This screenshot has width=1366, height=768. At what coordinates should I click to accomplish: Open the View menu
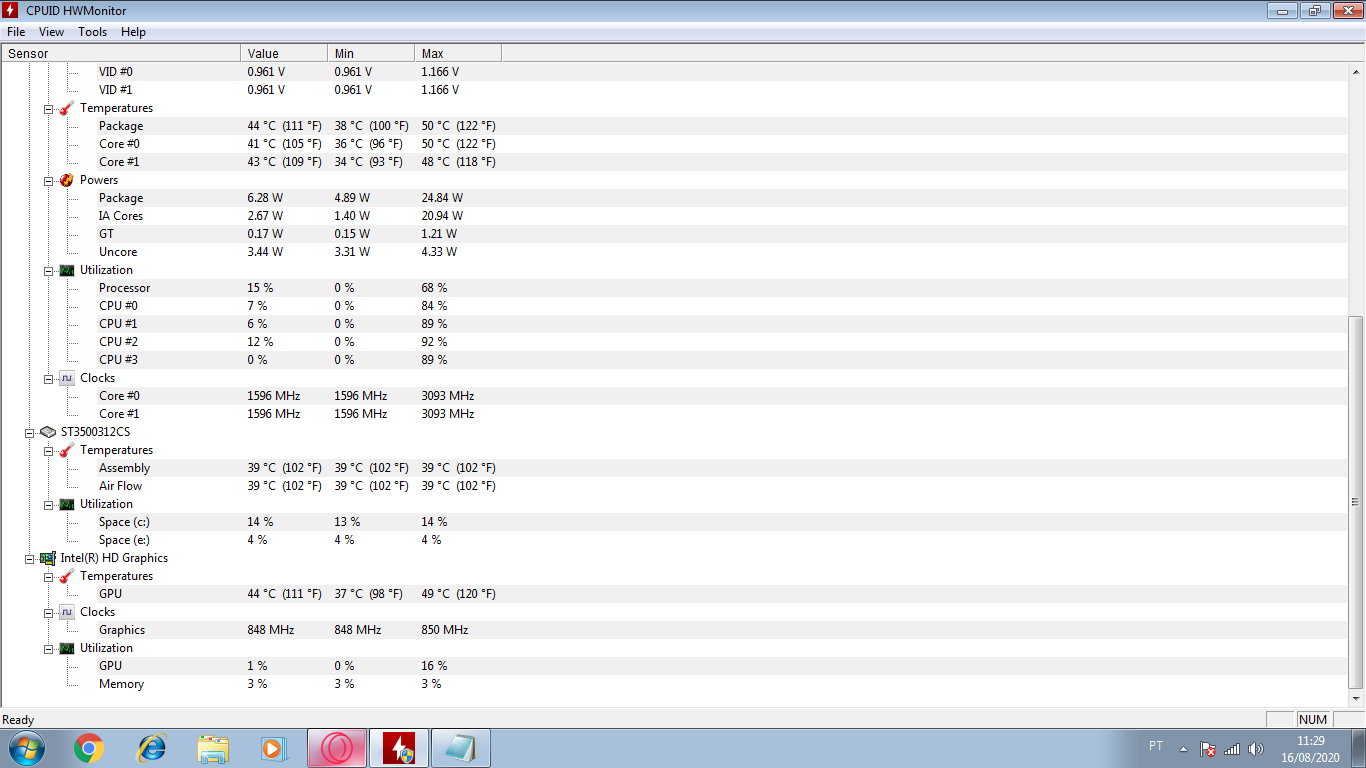pyautogui.click(x=51, y=32)
